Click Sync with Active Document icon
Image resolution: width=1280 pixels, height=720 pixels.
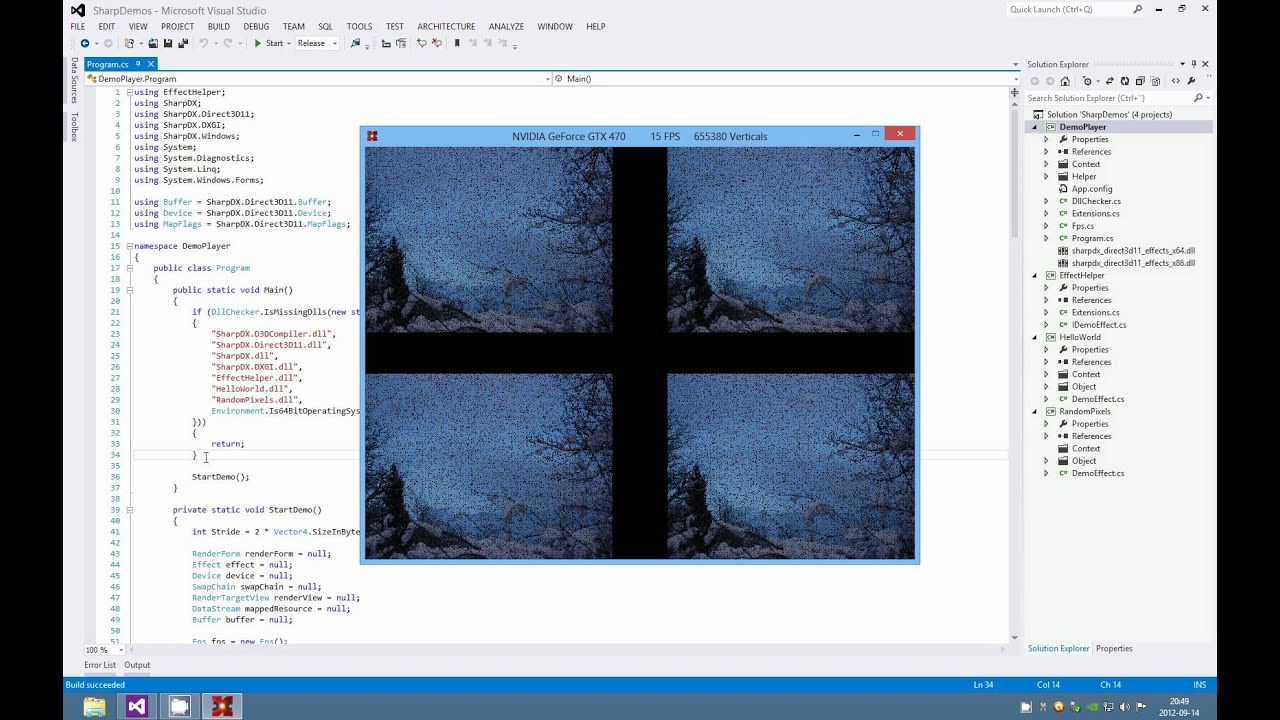point(1109,81)
